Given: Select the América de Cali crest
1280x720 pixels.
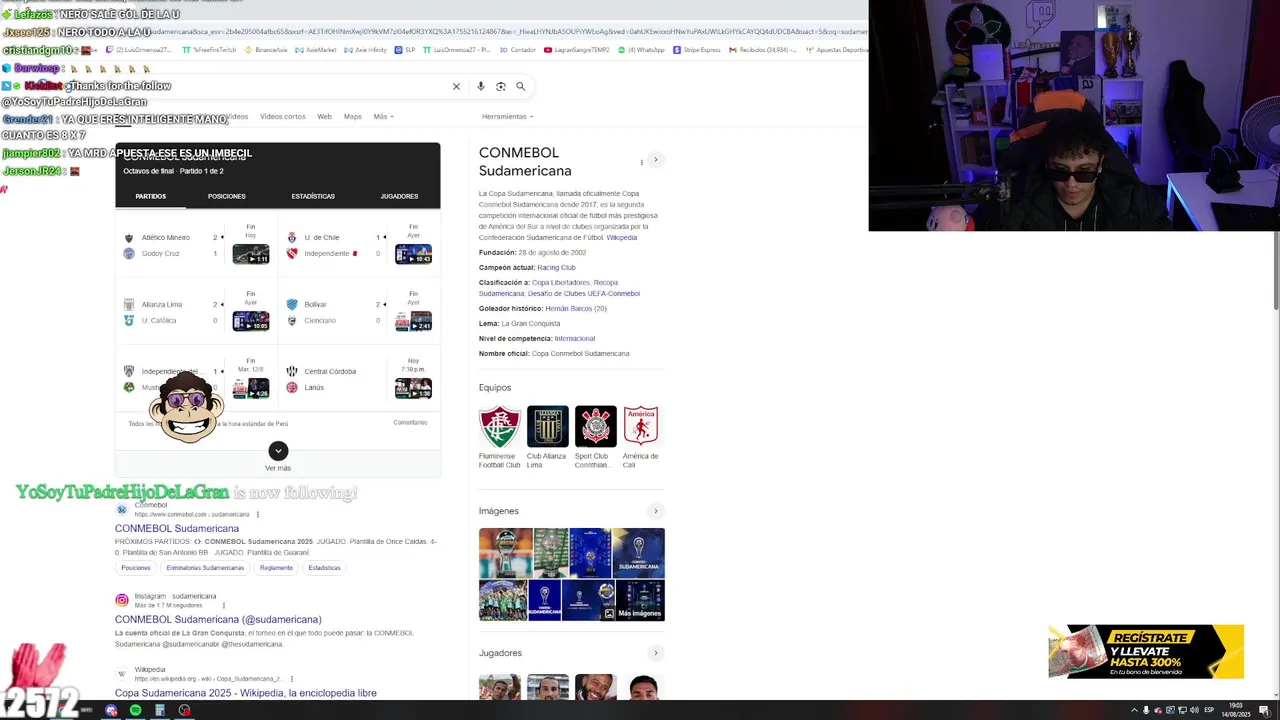Looking at the screenshot, I should (641, 426).
